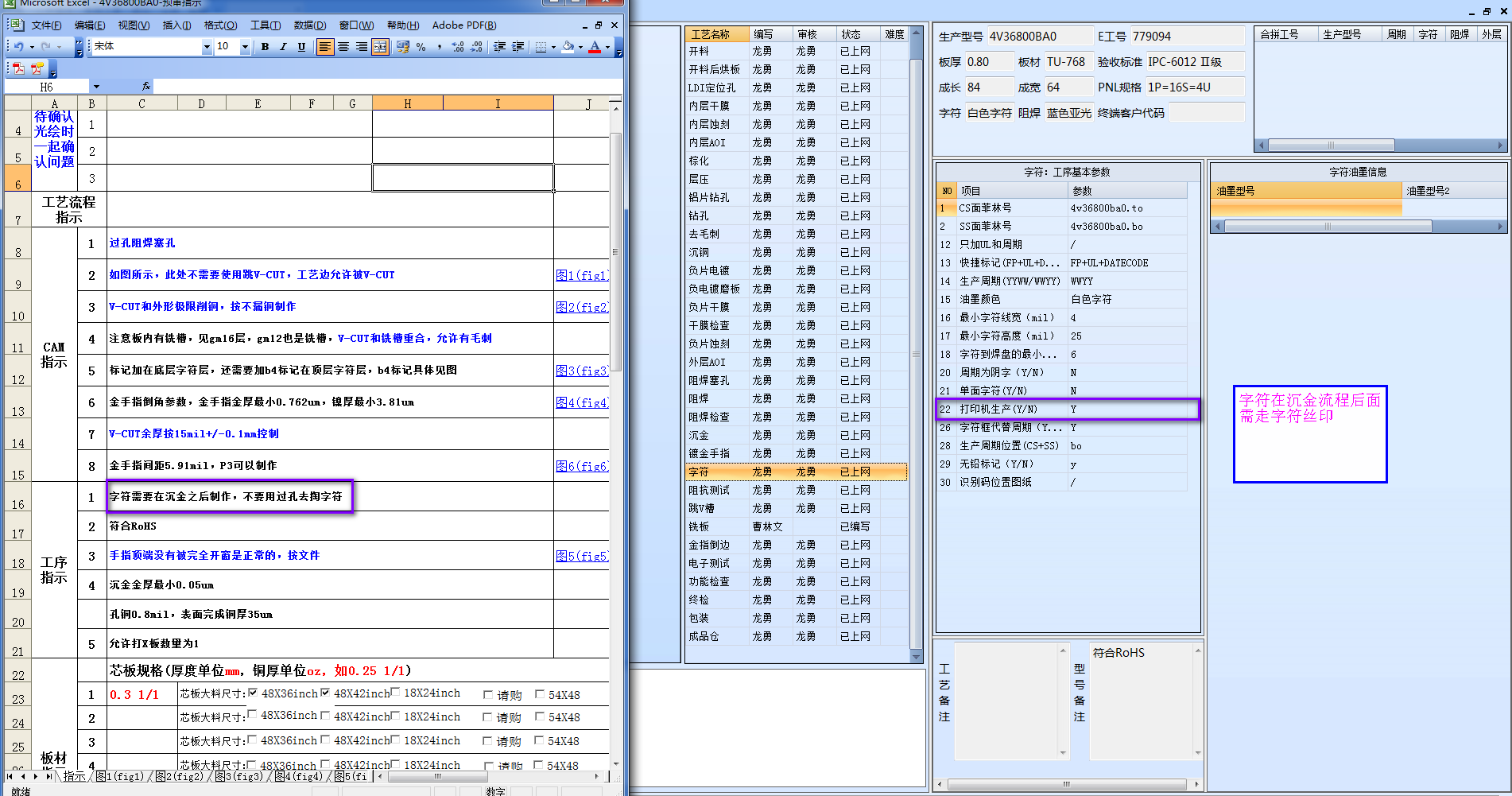Viewport: 1512px width, 796px height.
Task: Open the font size dropdown showing 10
Action: (x=245, y=47)
